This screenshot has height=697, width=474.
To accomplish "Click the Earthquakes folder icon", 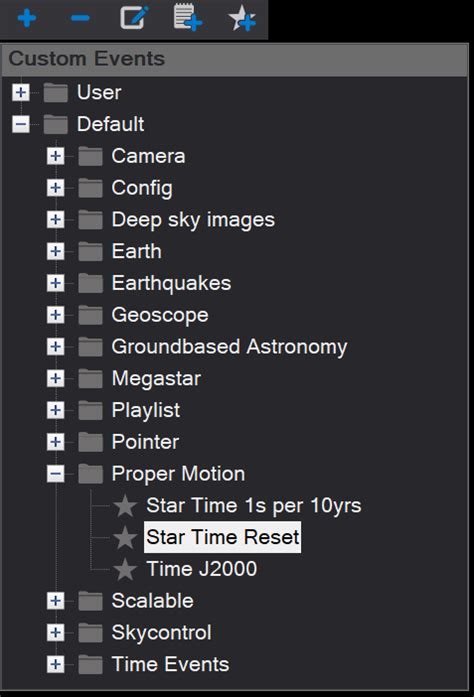I will coord(90,283).
